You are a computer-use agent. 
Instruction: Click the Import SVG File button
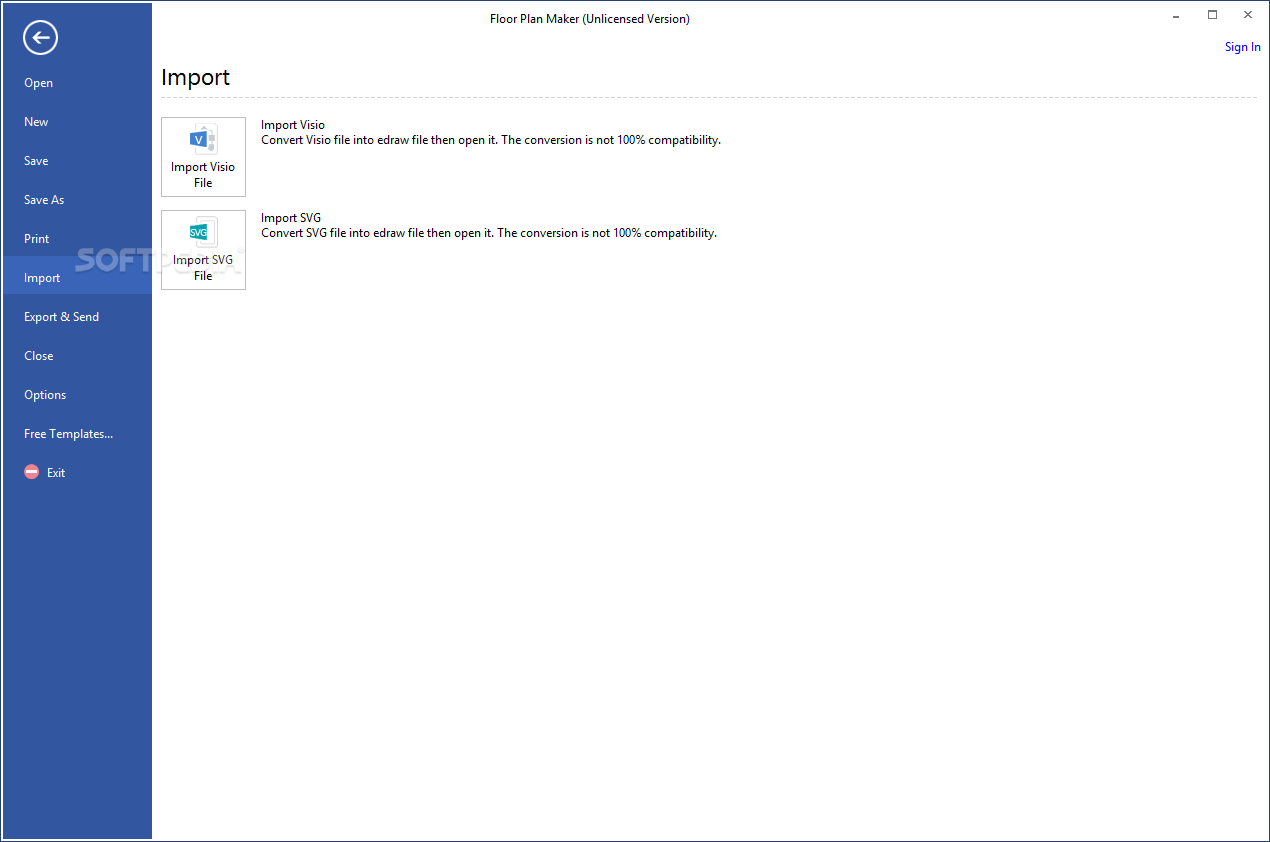tap(203, 250)
